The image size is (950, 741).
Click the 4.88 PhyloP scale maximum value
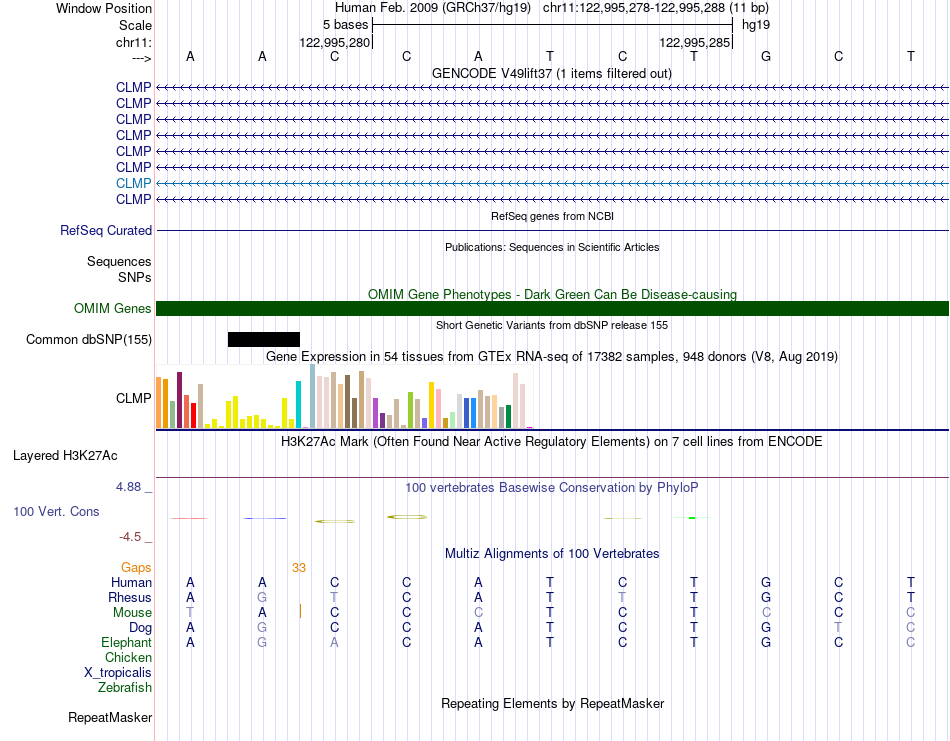click(128, 487)
